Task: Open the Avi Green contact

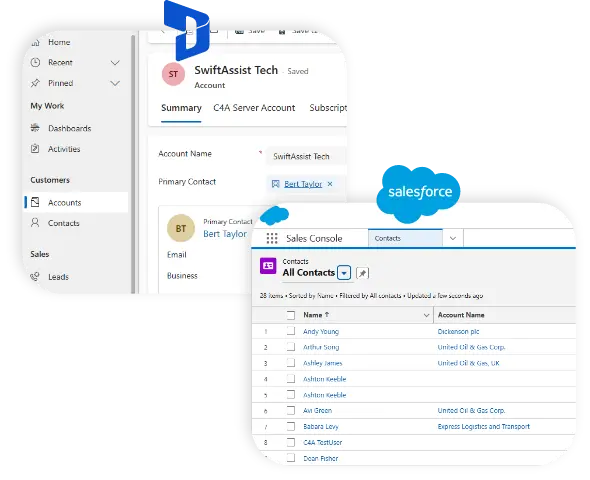Action: pyautogui.click(x=318, y=410)
